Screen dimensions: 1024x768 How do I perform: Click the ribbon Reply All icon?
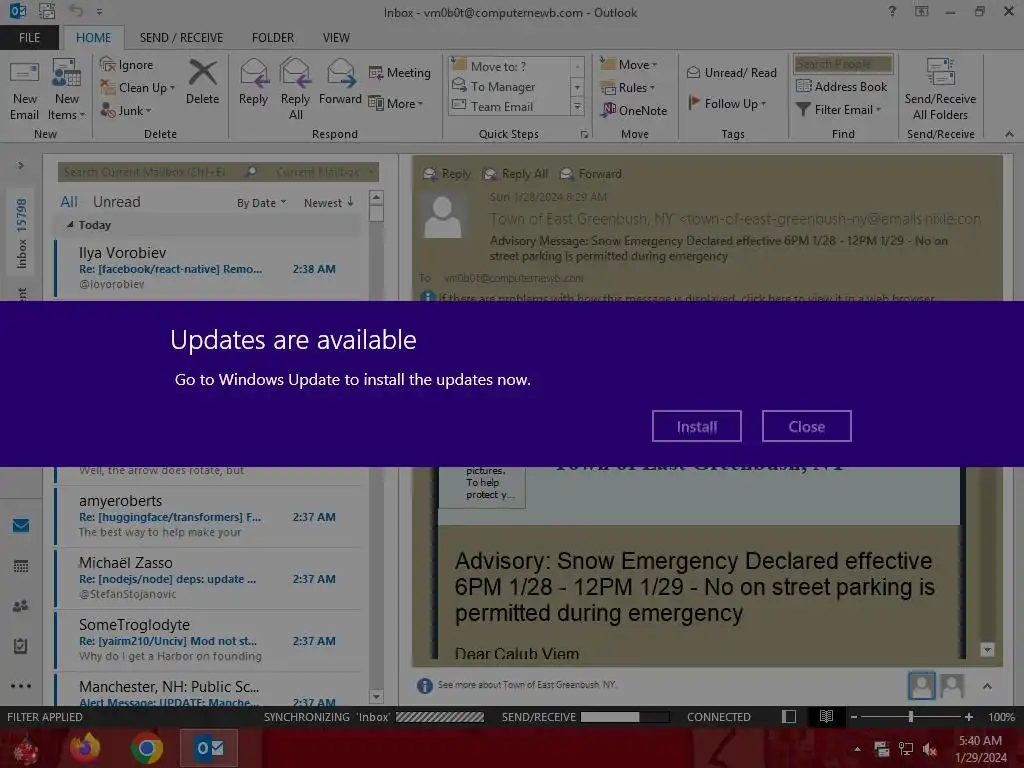295,89
